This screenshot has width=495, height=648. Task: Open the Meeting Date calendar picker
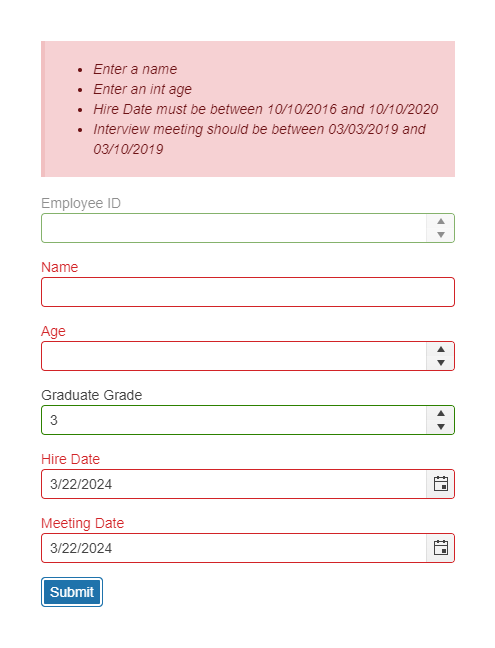click(x=440, y=548)
